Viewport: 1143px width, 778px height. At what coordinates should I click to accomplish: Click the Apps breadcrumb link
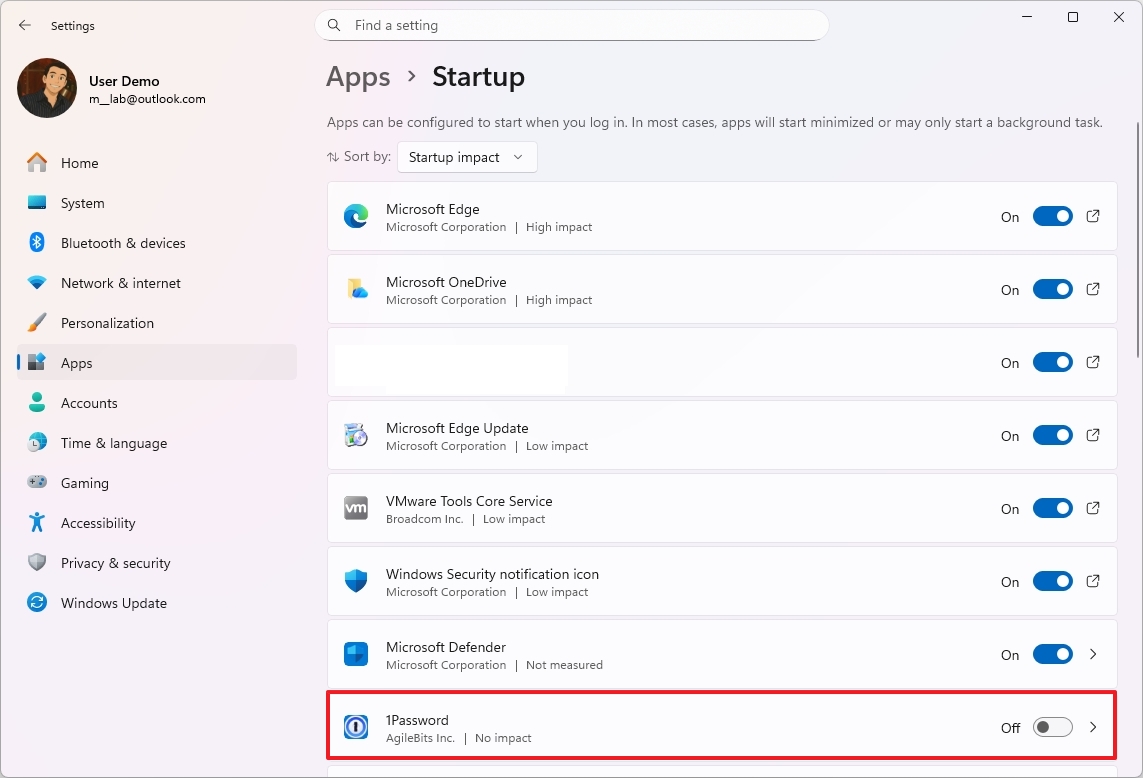coord(357,76)
